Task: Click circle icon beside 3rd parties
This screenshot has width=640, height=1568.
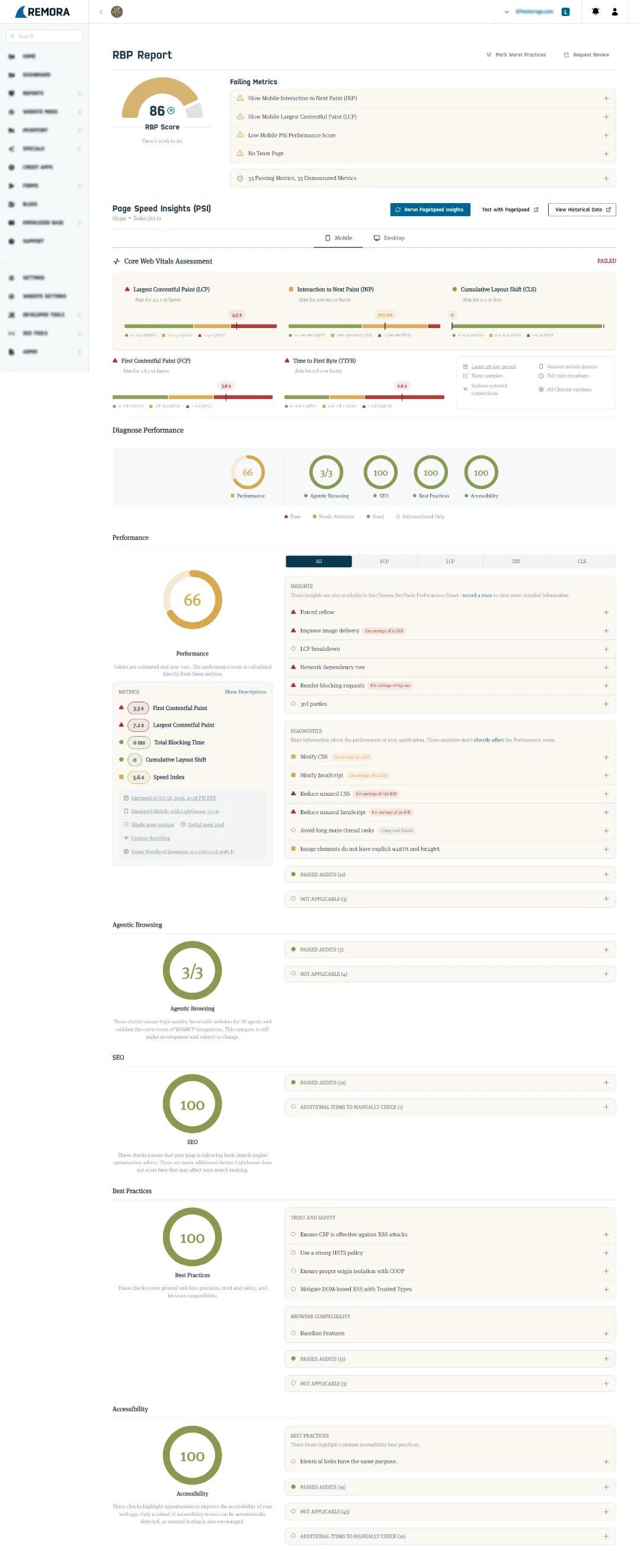Action: 293,703
